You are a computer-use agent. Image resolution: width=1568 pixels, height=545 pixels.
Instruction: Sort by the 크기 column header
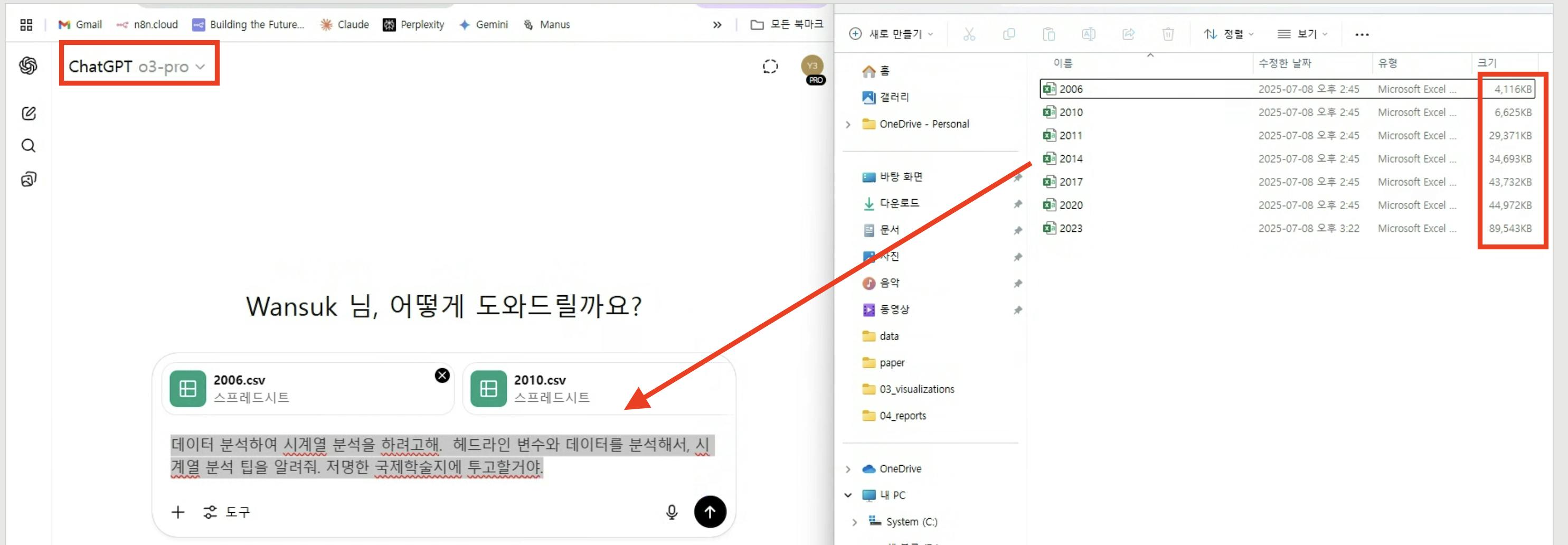[x=1487, y=63]
